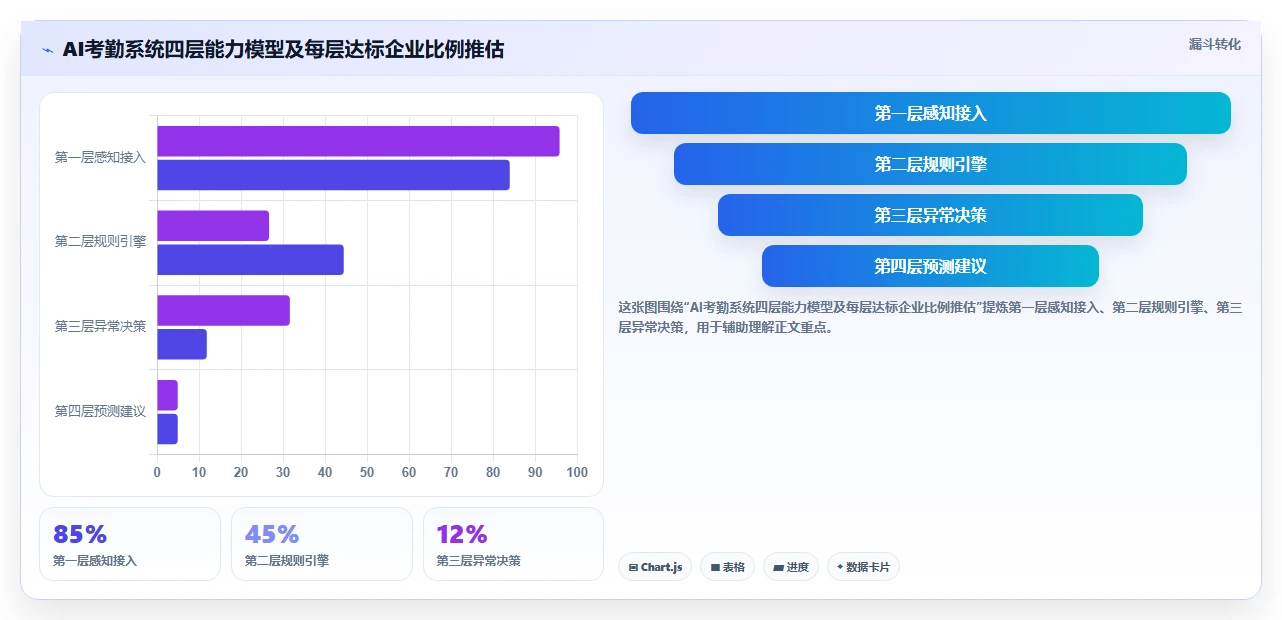1282x620 pixels.
Task: Open the 45% 第二层规则引擎 stat card
Action: coord(322,544)
